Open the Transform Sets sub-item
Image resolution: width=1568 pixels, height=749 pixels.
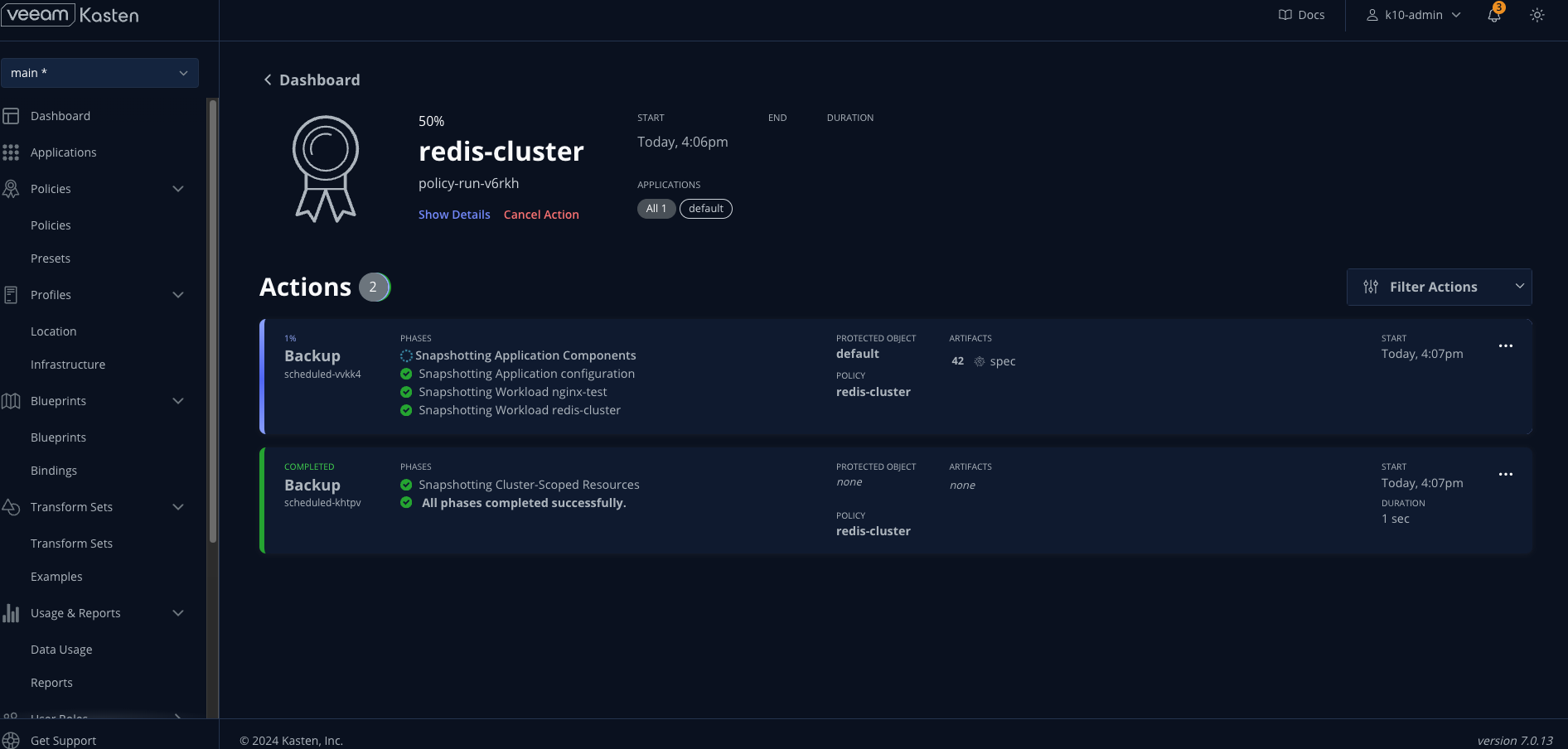click(71, 544)
